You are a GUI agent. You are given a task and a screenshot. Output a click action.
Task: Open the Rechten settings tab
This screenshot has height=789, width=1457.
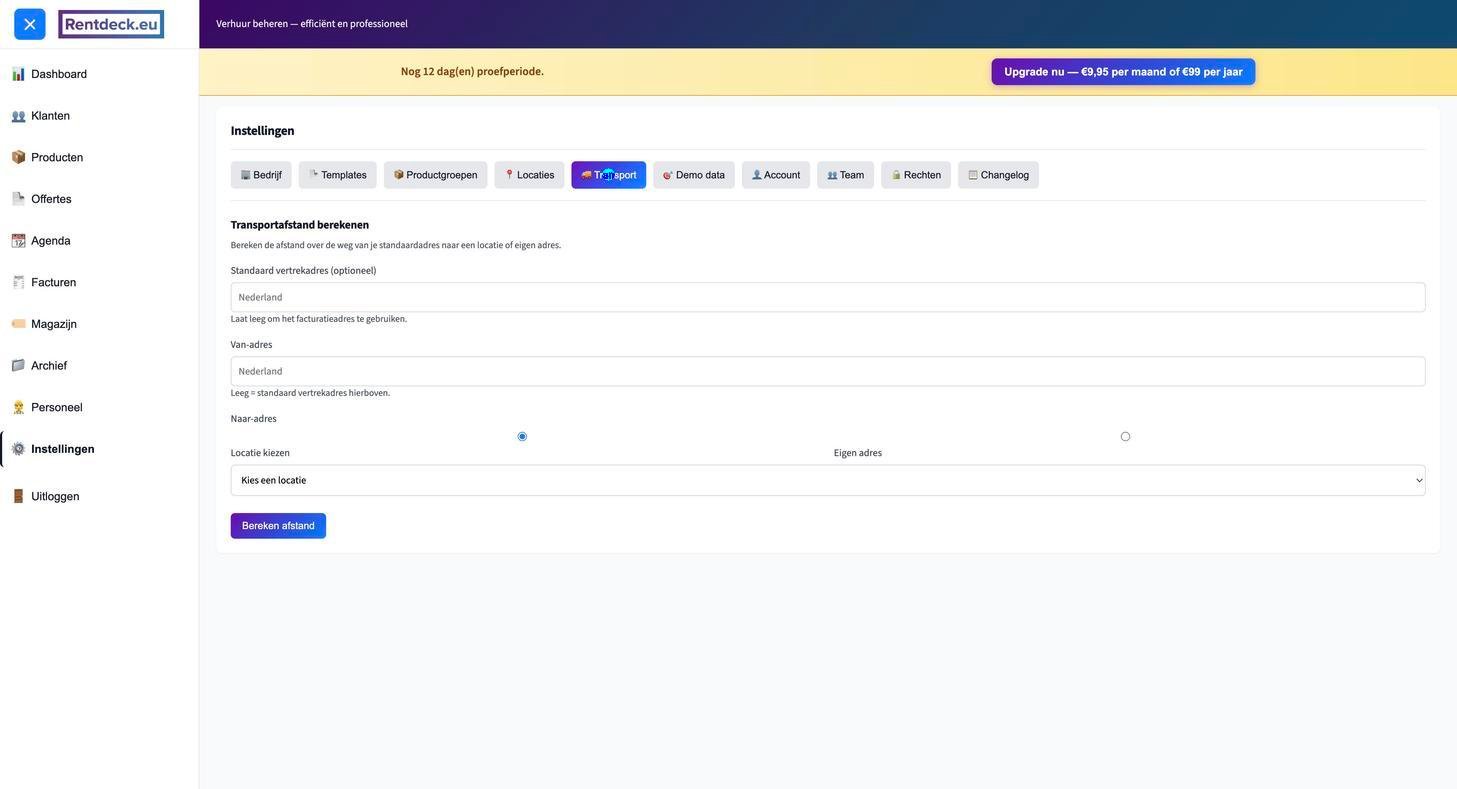coord(915,175)
